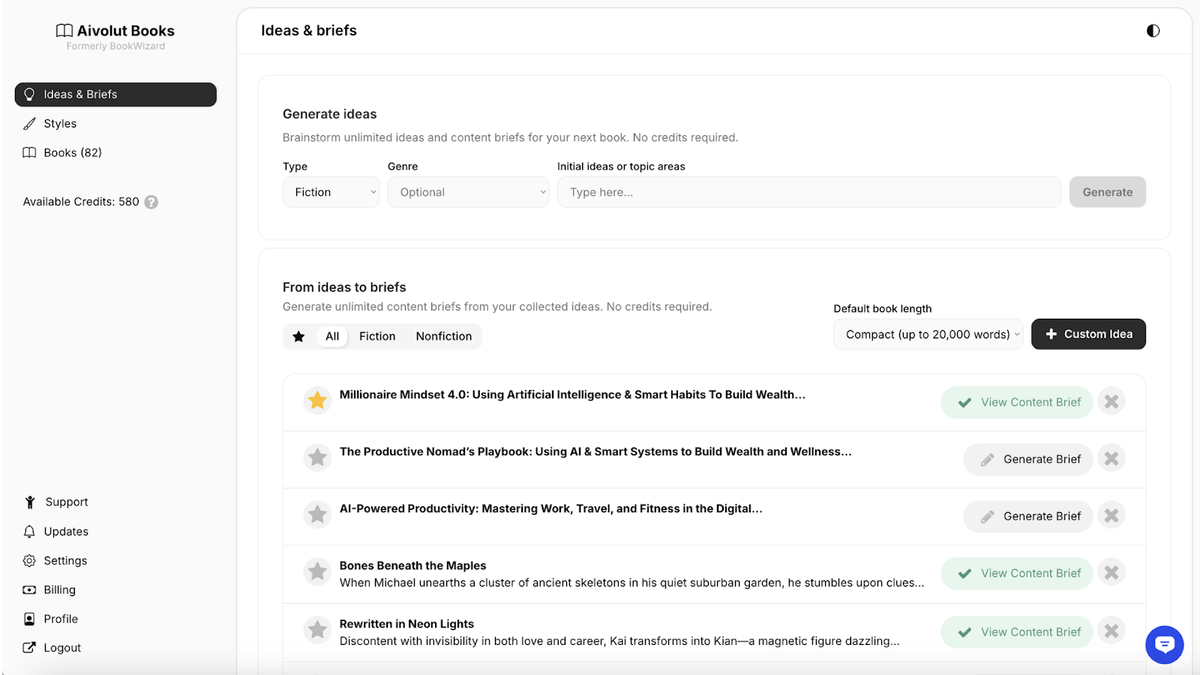Click the Available Credits: 580 text

(x=81, y=202)
